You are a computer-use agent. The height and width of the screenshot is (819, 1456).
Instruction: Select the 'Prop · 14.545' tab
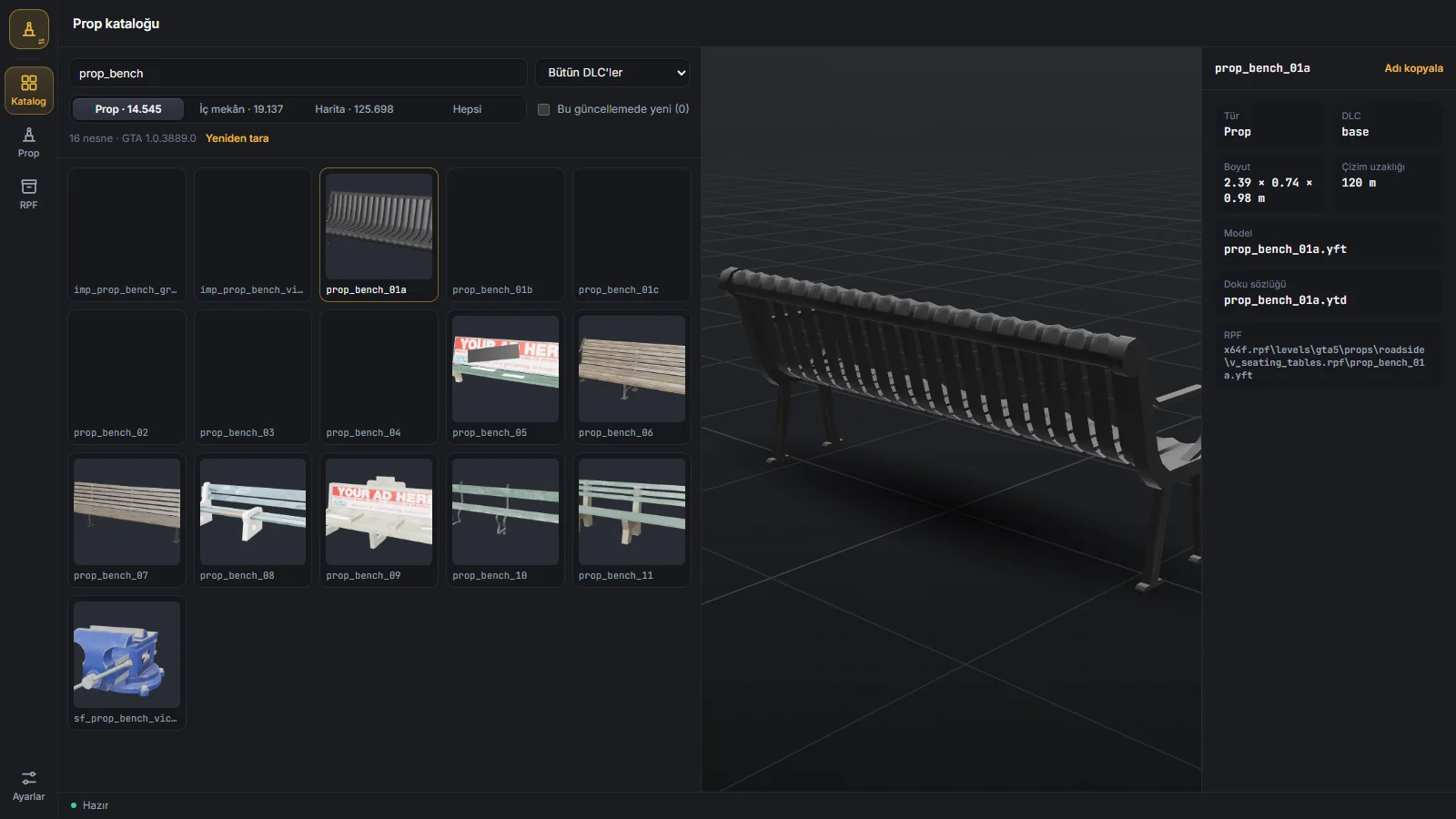point(128,109)
